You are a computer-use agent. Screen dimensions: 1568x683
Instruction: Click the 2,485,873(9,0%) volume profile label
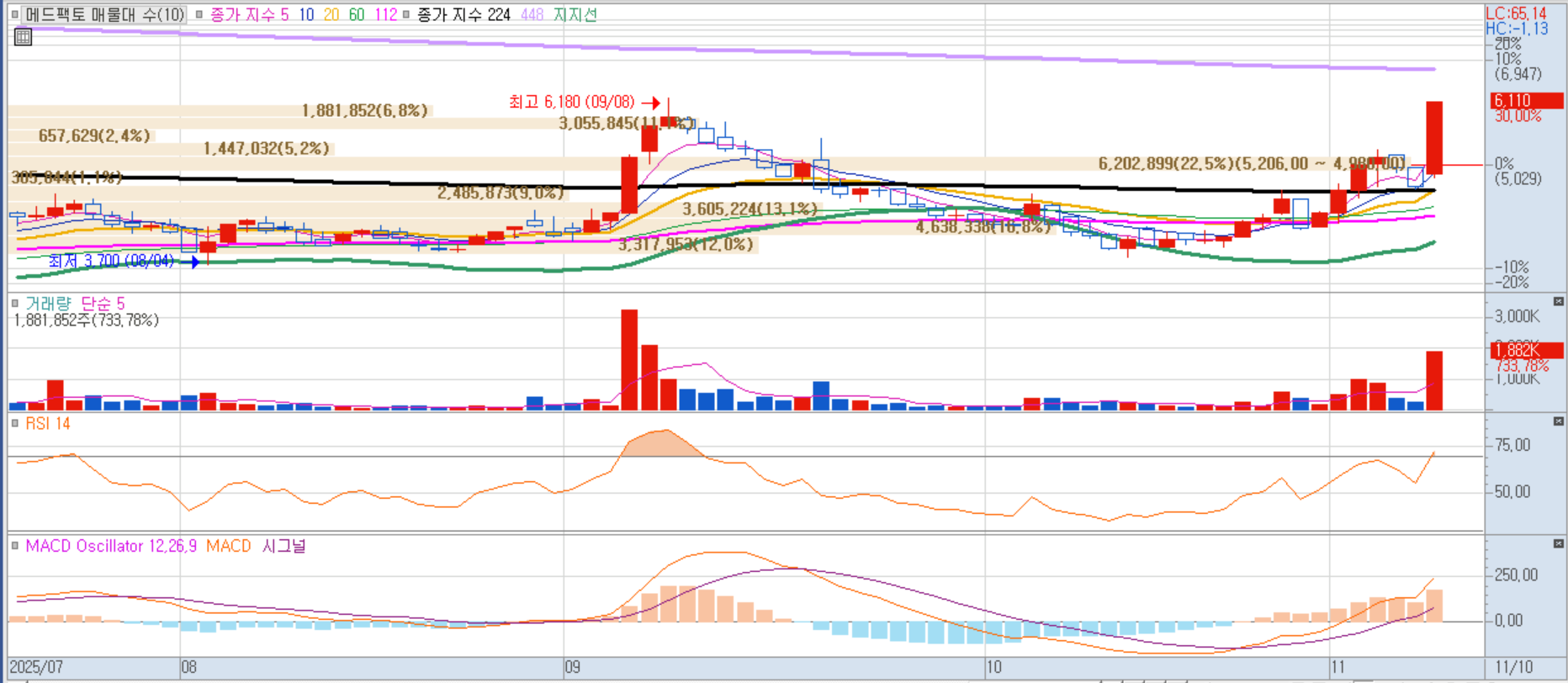click(x=501, y=193)
